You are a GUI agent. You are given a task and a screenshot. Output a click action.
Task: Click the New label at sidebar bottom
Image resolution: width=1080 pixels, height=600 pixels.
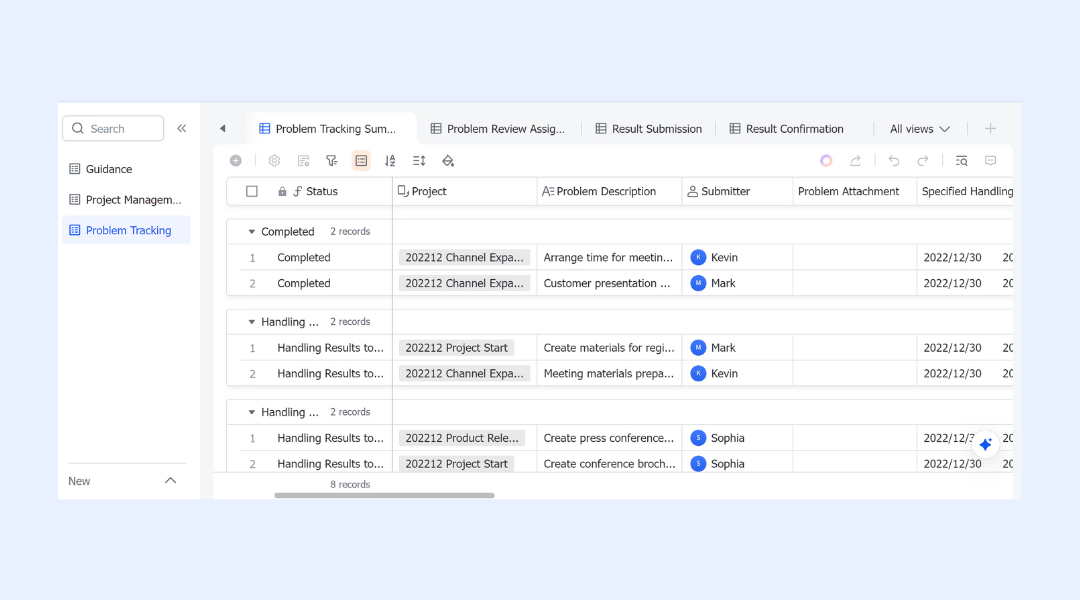(x=79, y=481)
